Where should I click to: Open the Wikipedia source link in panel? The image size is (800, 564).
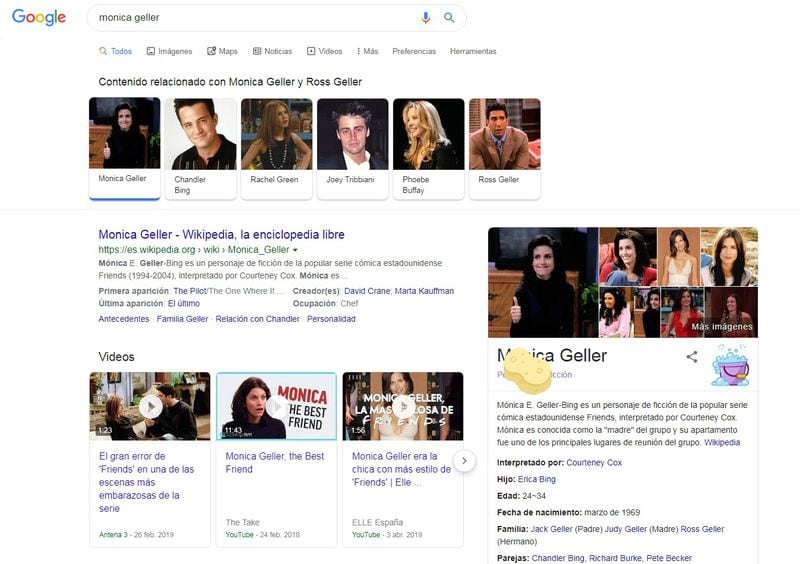[x=722, y=443]
